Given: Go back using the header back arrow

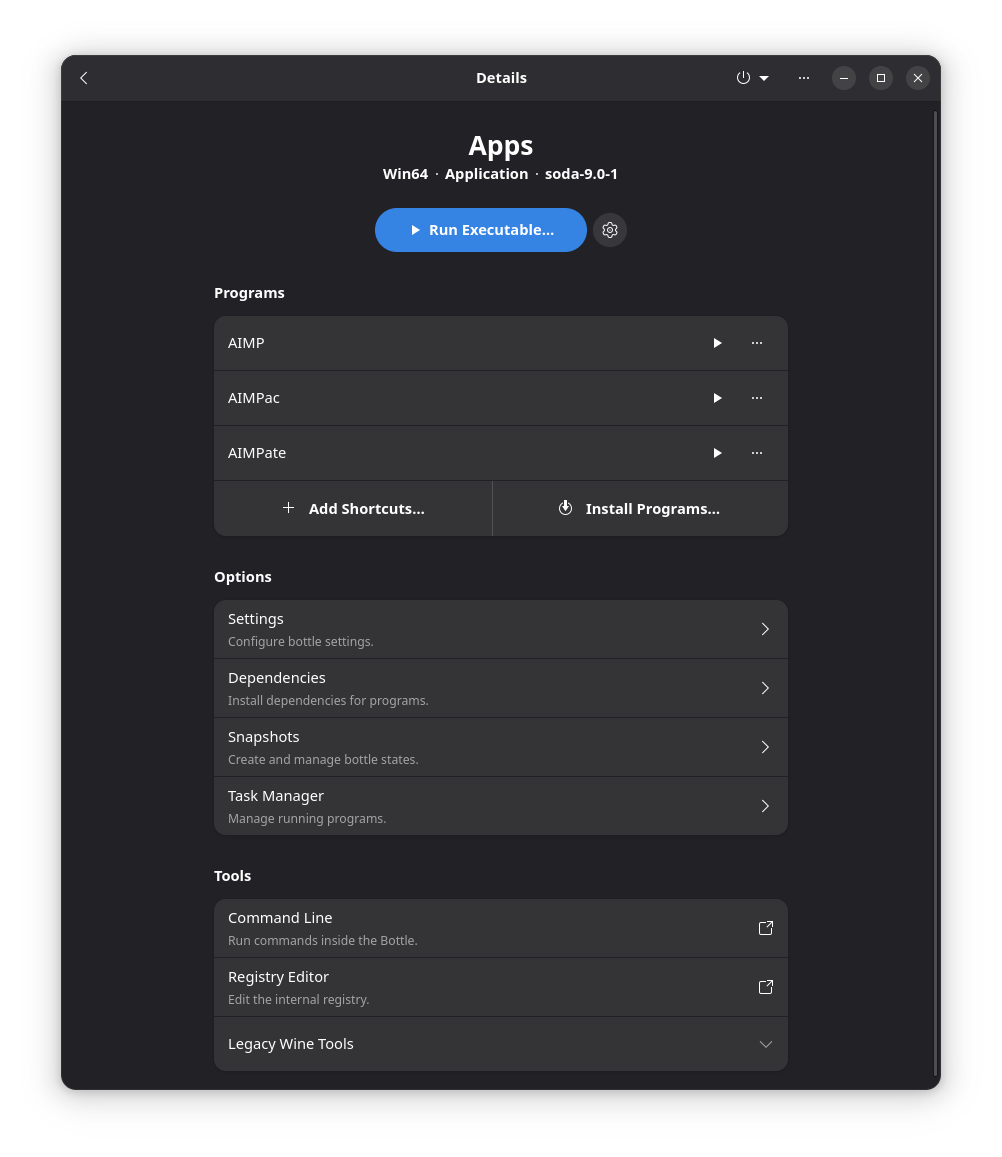Looking at the screenshot, I should coord(84,78).
